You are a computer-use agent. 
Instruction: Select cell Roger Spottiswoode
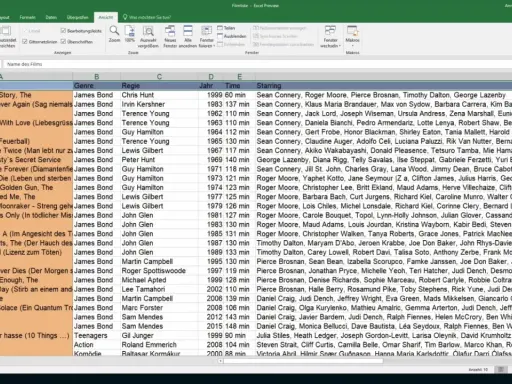pyautogui.click(x=159, y=271)
